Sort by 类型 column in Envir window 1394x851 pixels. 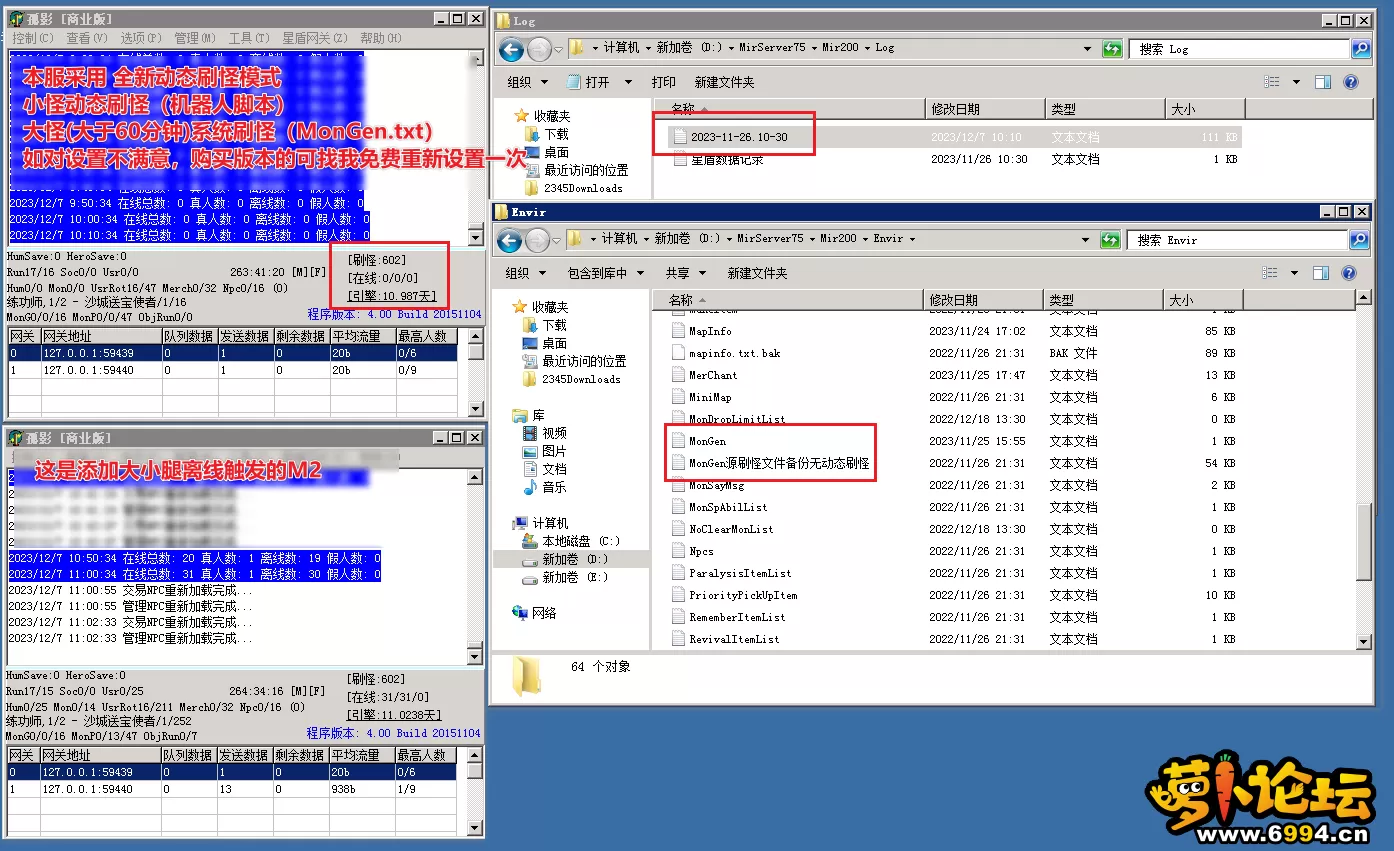pyautogui.click(x=1105, y=300)
